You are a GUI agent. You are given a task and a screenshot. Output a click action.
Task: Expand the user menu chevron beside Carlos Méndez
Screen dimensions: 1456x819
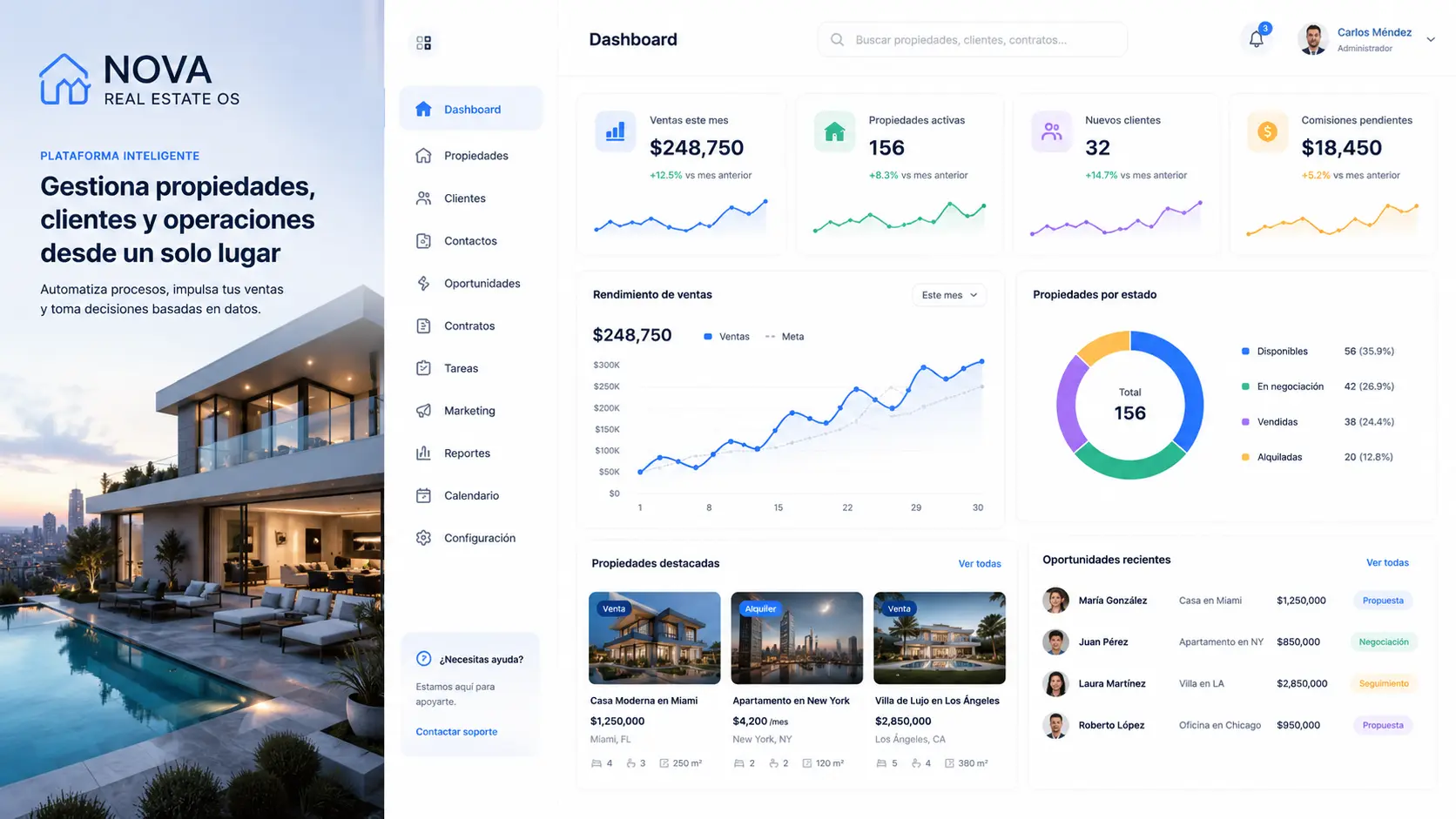[x=1430, y=39]
